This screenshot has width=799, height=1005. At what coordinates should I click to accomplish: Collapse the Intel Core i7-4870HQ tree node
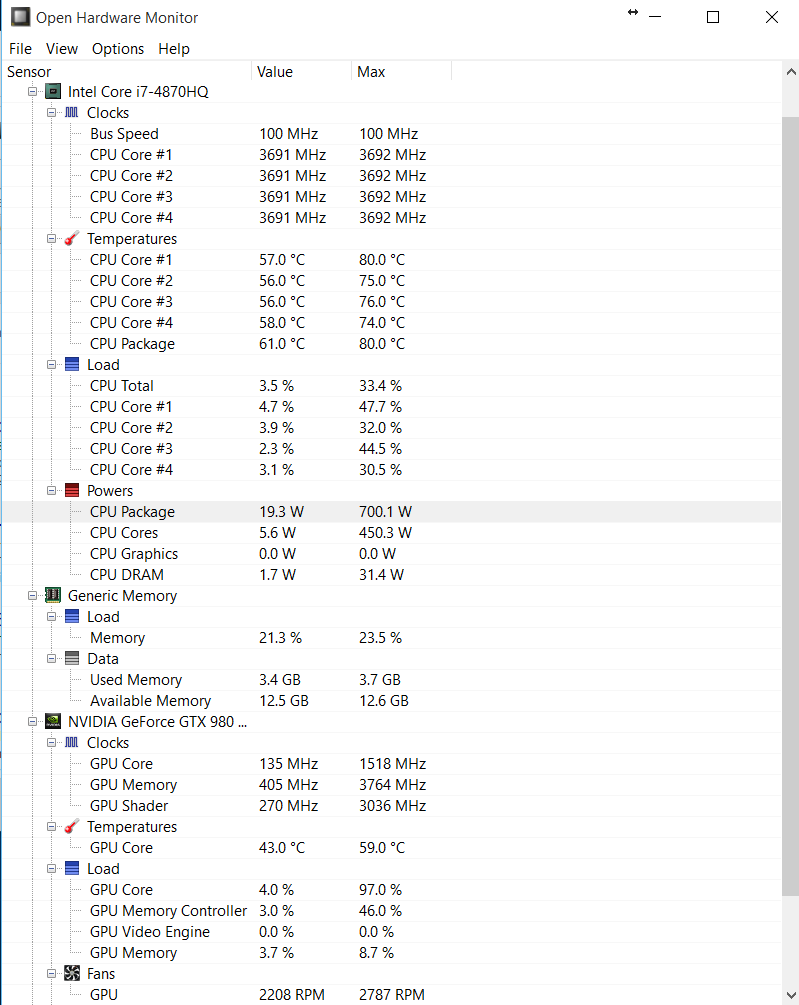click(32, 91)
